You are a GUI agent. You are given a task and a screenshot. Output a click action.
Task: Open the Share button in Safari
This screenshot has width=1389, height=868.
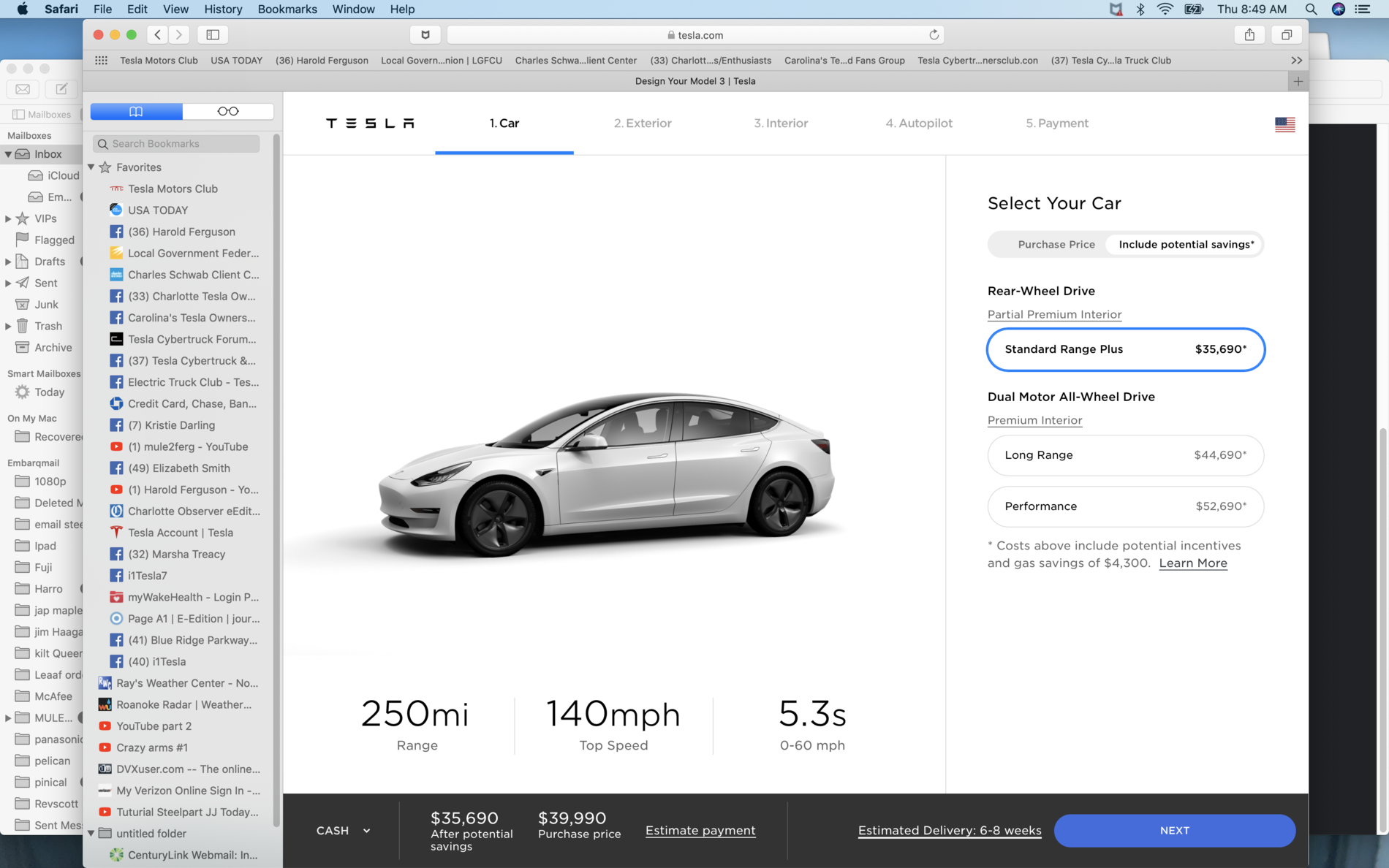click(1249, 34)
